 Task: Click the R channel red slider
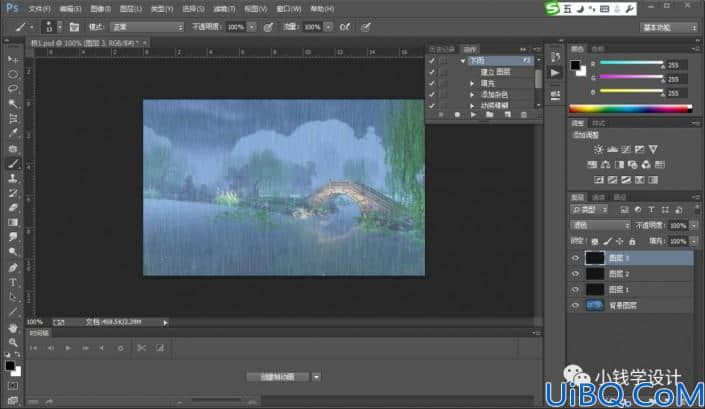tap(631, 63)
